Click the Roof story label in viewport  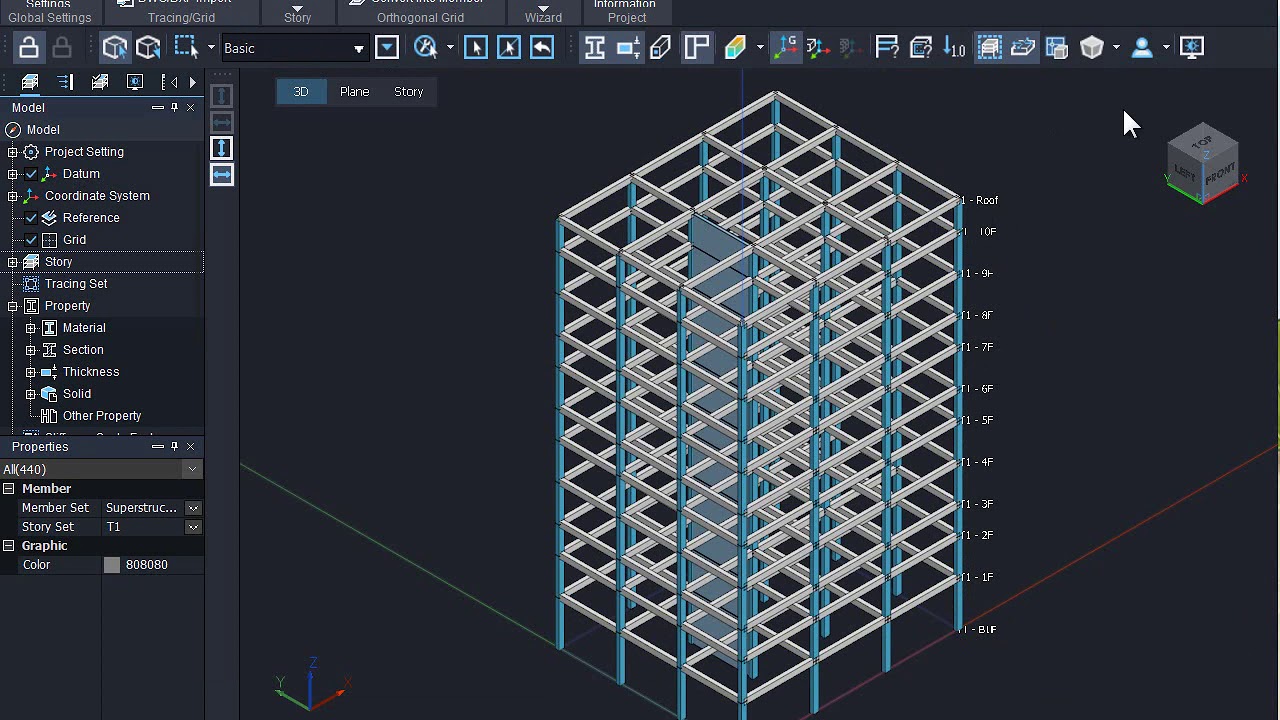coord(979,200)
